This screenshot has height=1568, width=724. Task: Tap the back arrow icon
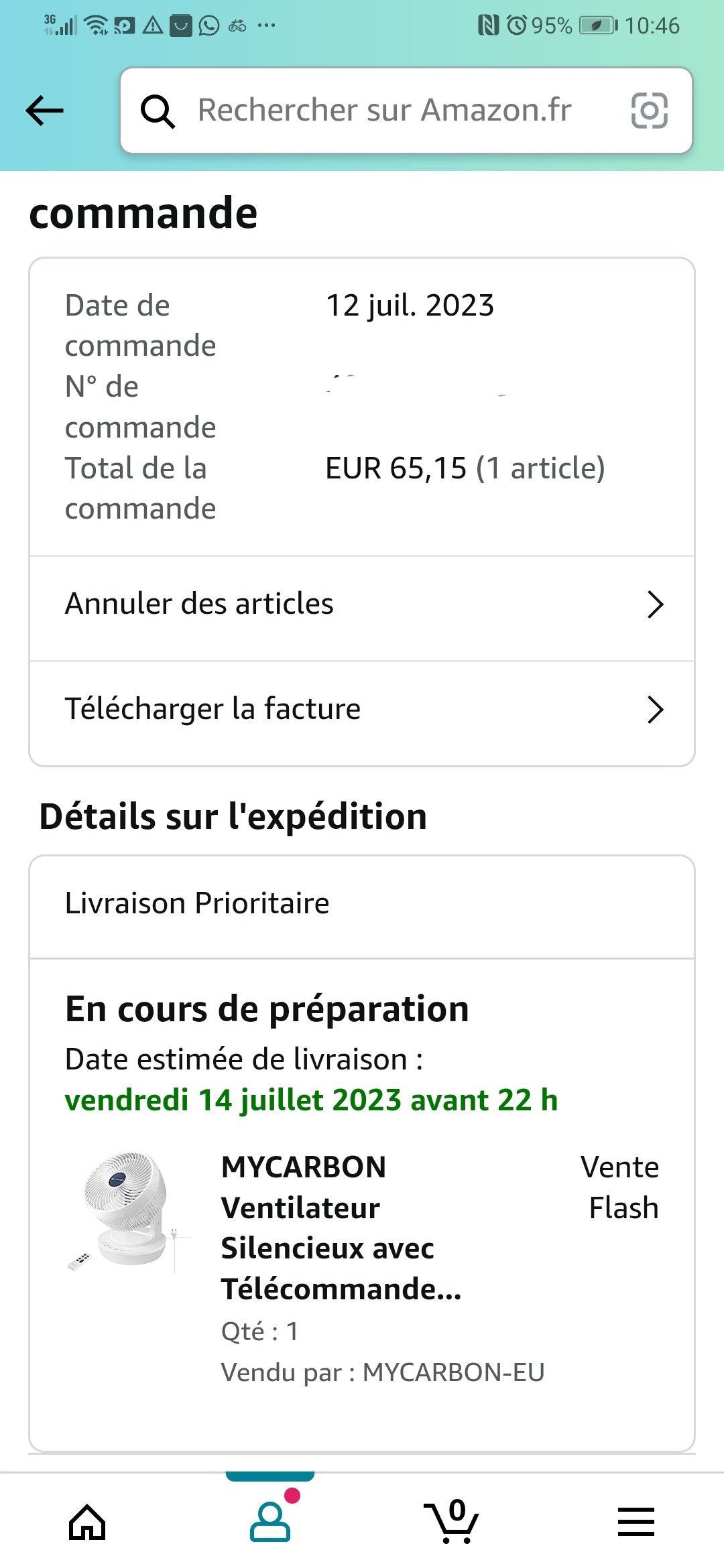pyautogui.click(x=45, y=111)
